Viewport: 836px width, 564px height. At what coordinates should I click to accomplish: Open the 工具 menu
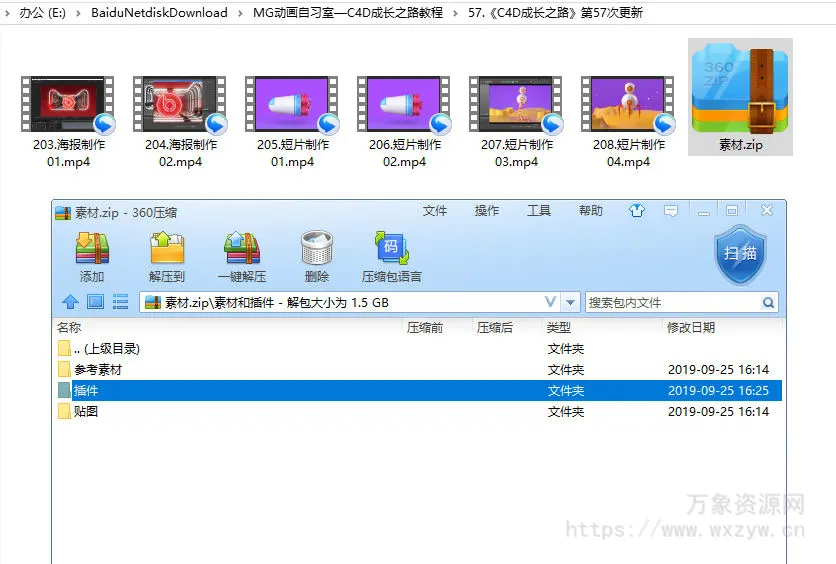(539, 211)
